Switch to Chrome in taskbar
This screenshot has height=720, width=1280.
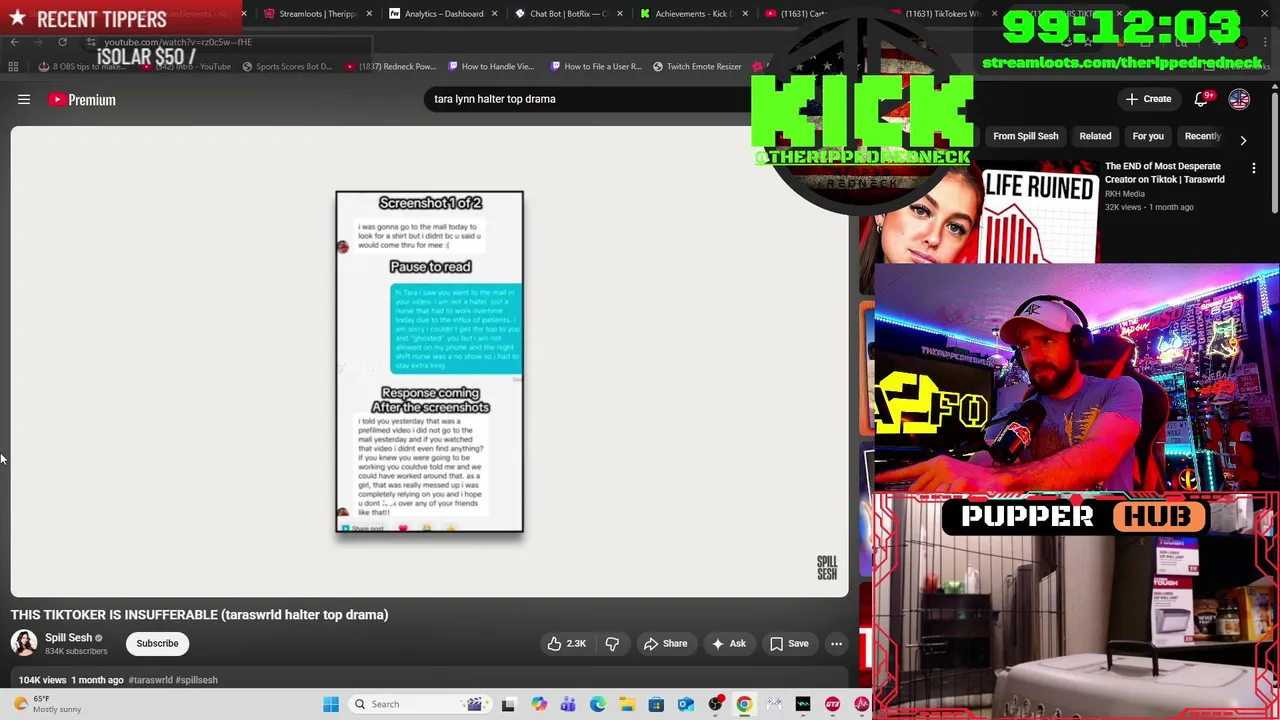[744, 704]
